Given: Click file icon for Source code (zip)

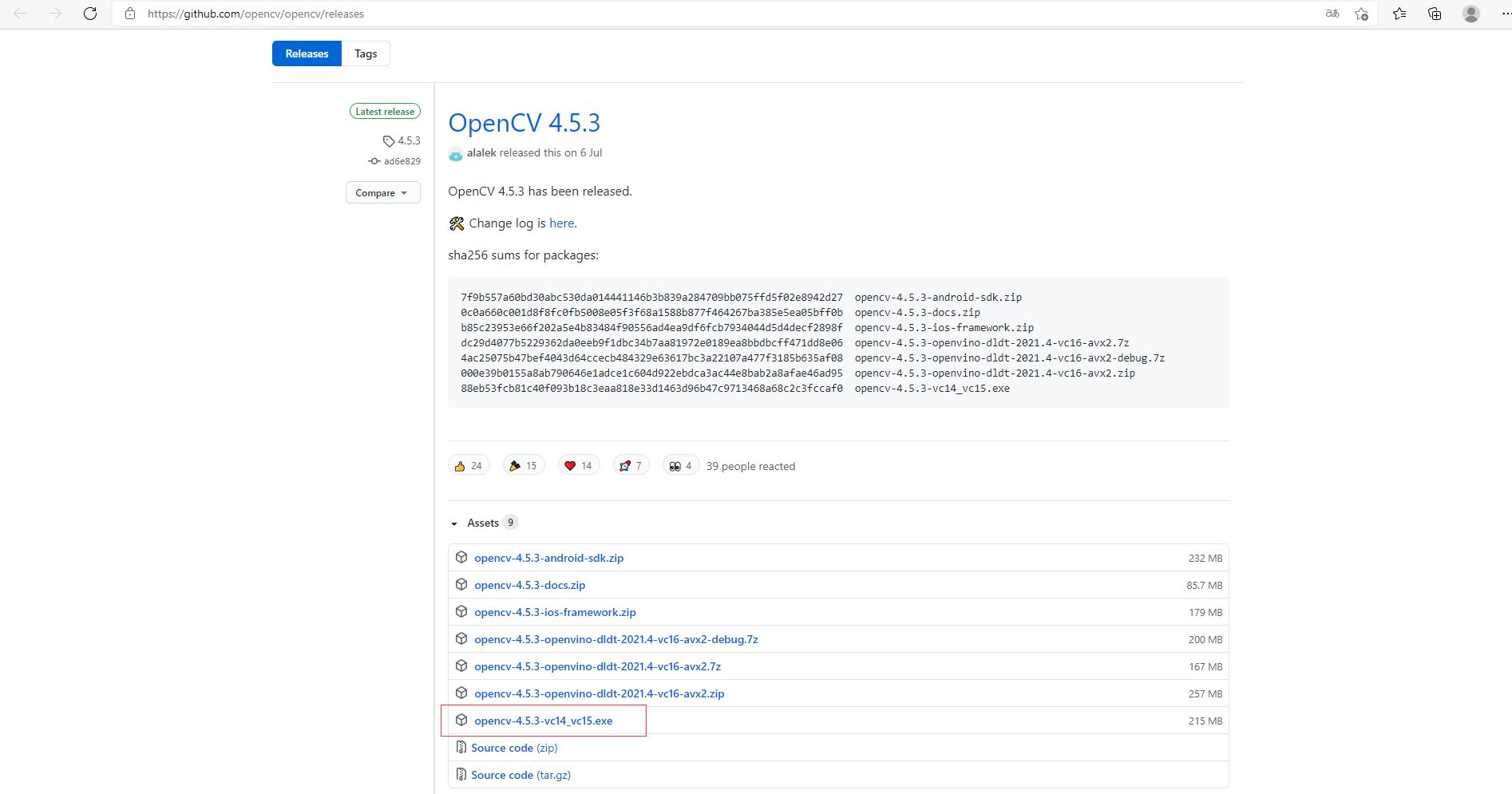Looking at the screenshot, I should click(x=461, y=747).
